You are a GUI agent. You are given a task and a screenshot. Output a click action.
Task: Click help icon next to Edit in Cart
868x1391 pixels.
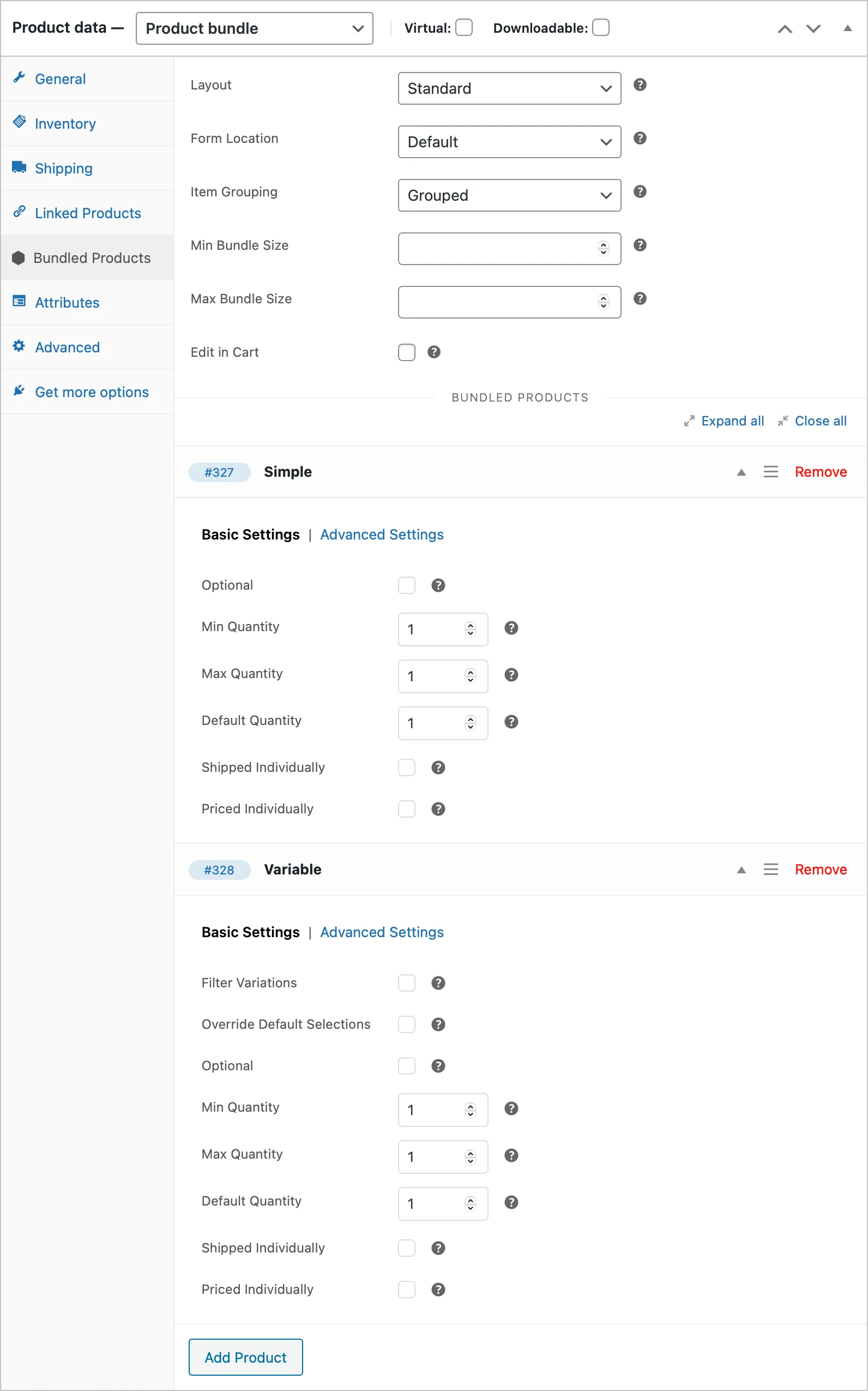coord(434,352)
